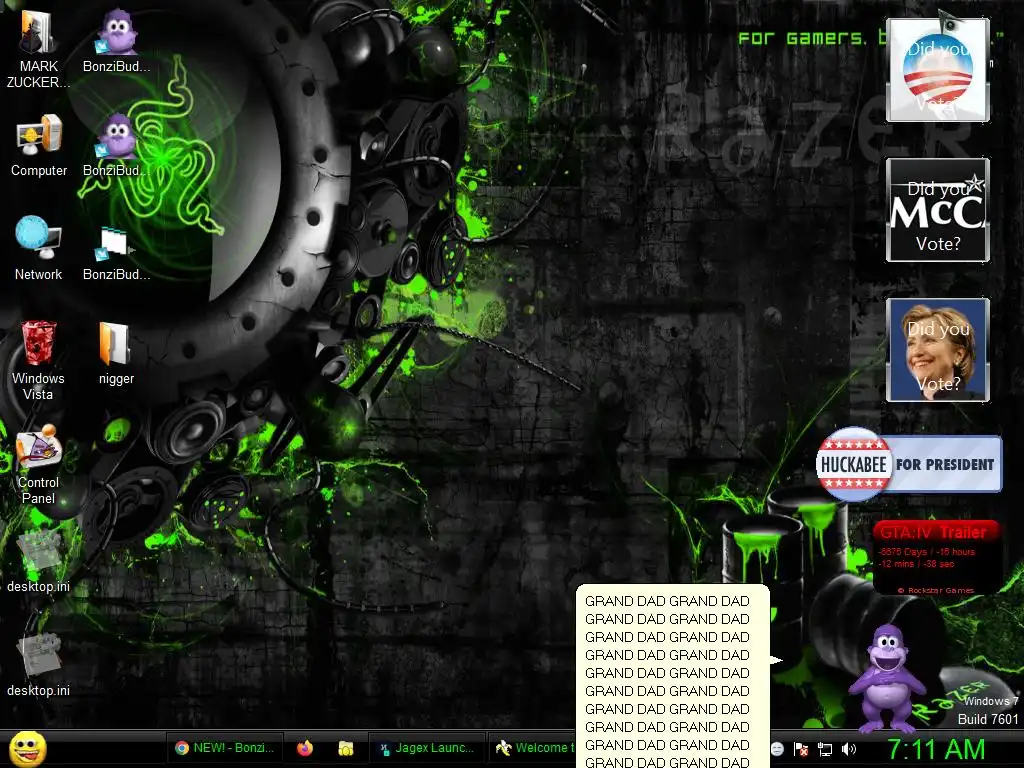This screenshot has width=1024, height=768.
Task: Open the network tray icon
Action: click(825, 749)
